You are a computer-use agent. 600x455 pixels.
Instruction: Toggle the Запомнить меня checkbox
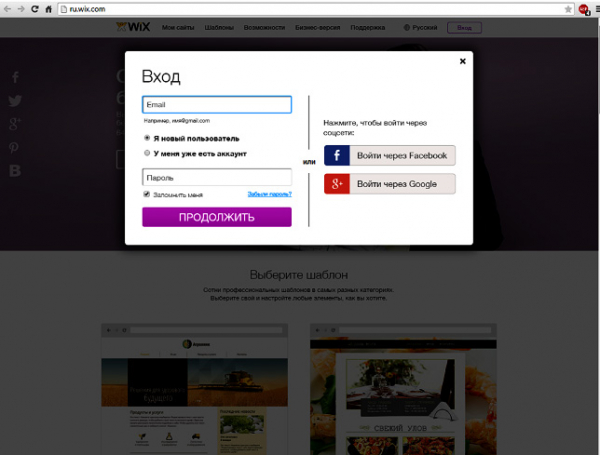tap(147, 194)
